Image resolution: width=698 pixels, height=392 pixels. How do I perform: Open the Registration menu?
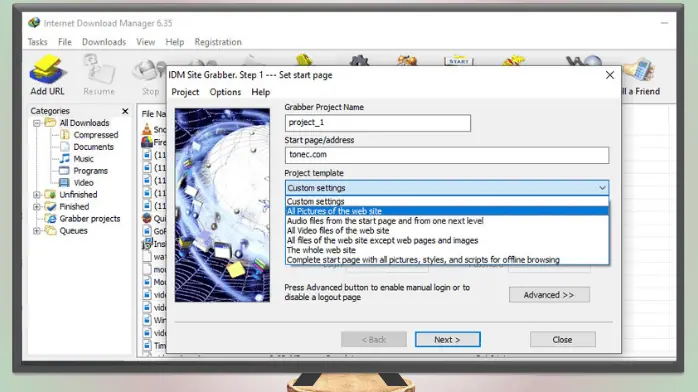[218, 42]
